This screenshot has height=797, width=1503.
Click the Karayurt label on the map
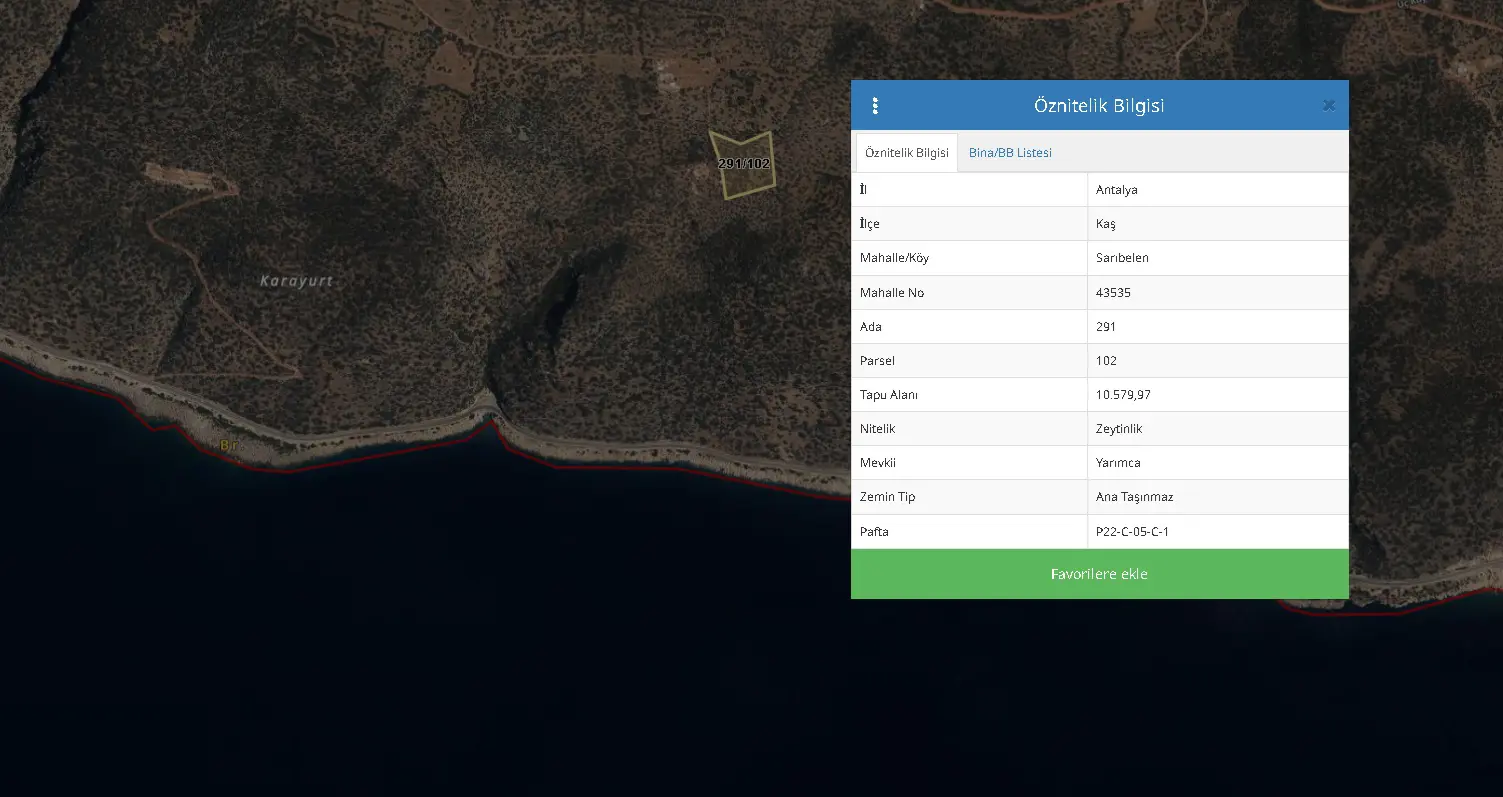point(296,281)
